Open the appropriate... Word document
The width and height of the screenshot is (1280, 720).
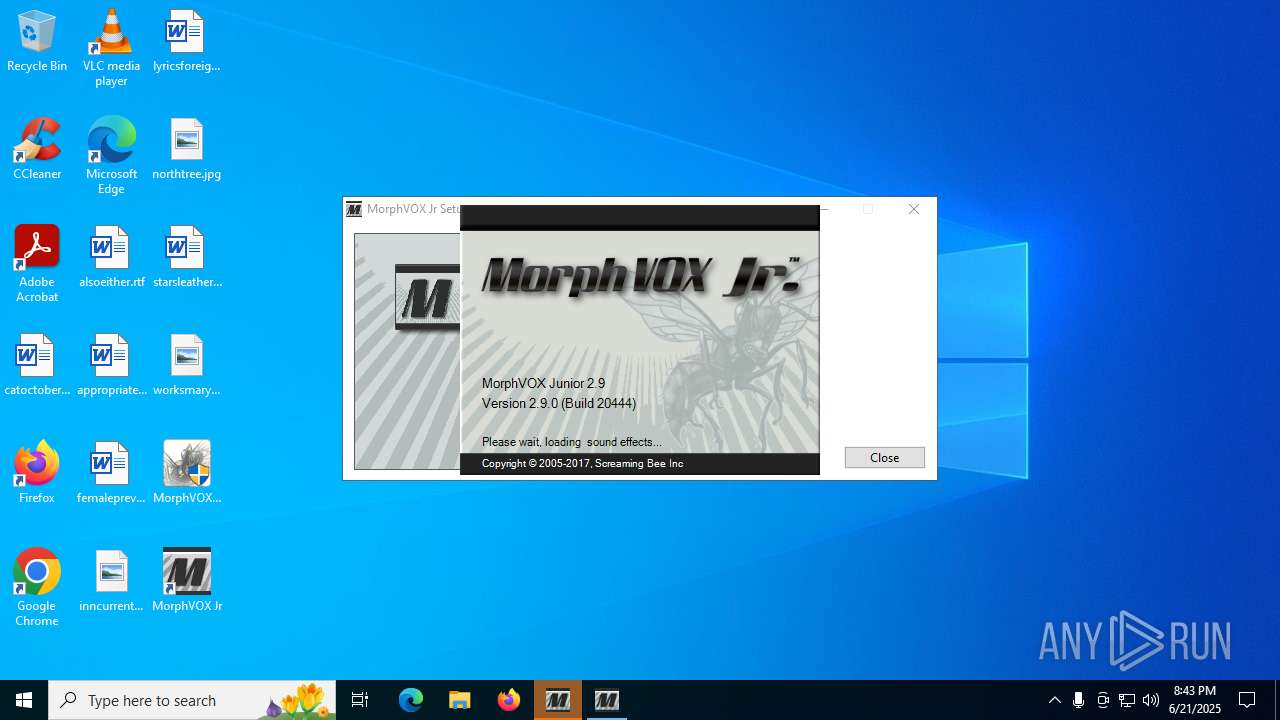click(111, 365)
